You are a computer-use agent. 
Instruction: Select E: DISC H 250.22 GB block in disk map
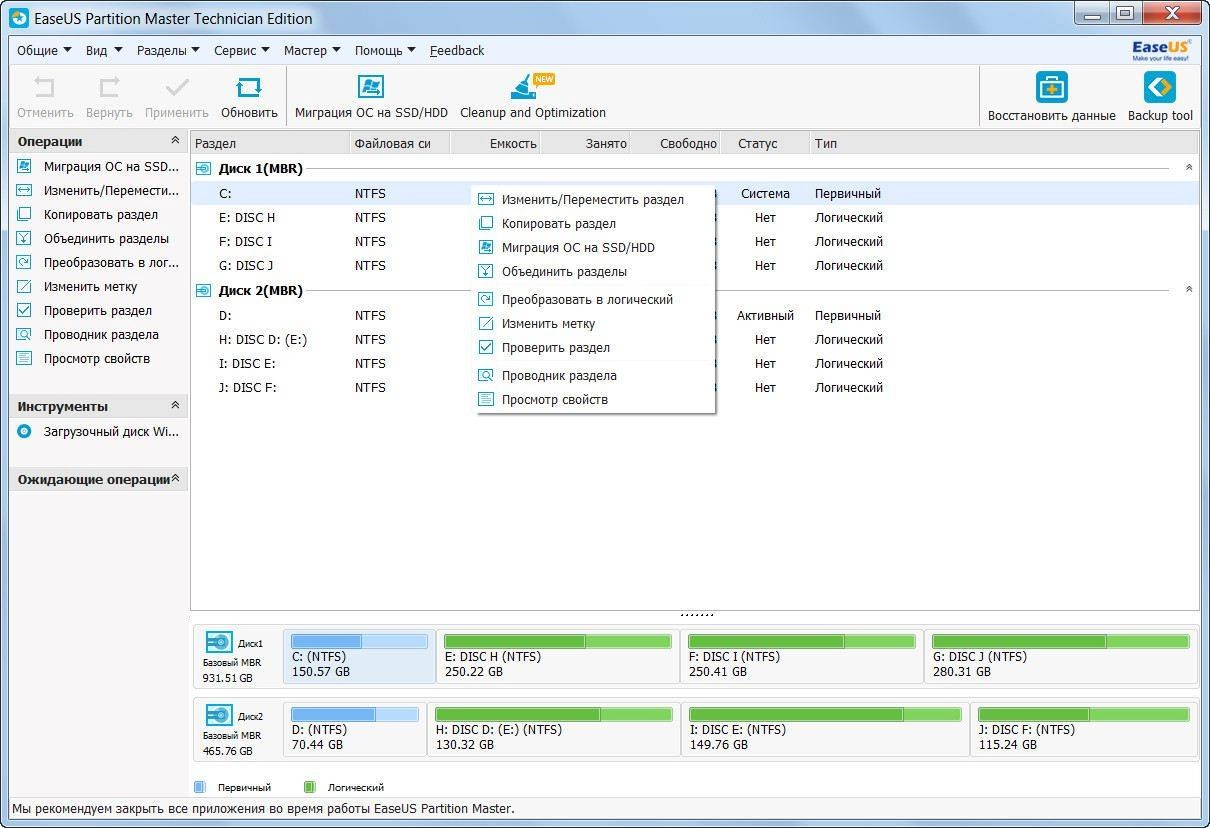[x=557, y=656]
